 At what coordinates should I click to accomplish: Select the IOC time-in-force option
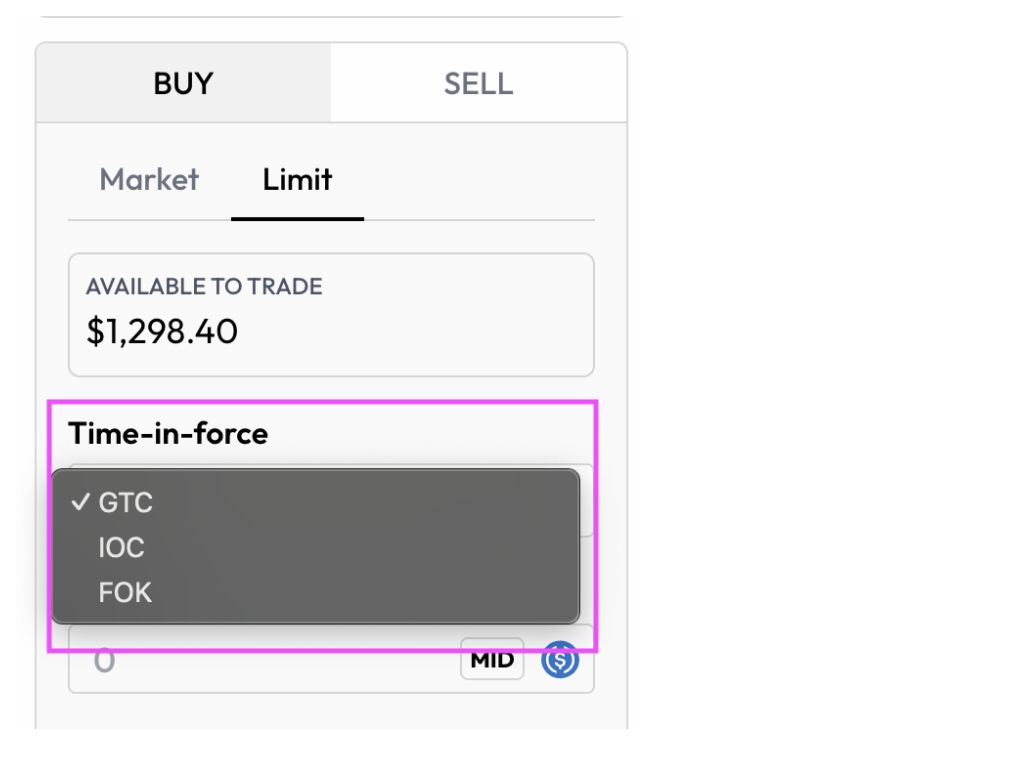121,547
